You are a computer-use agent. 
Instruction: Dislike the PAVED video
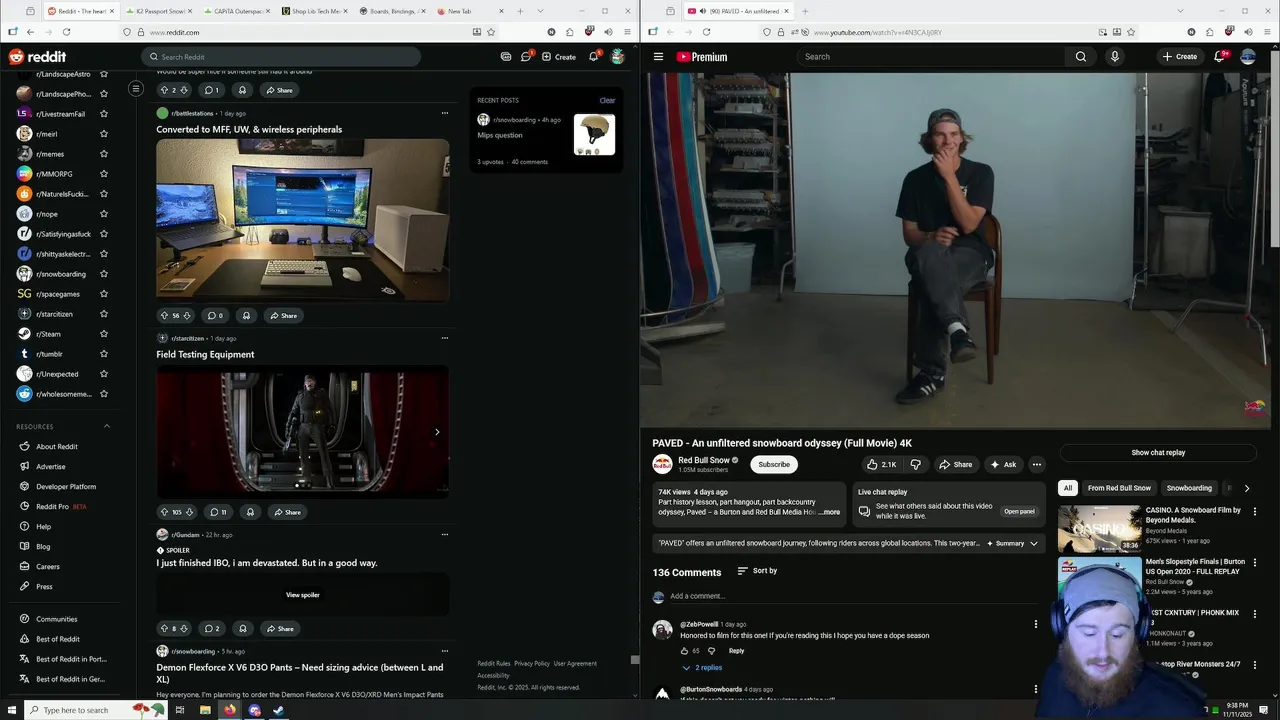tap(915, 464)
